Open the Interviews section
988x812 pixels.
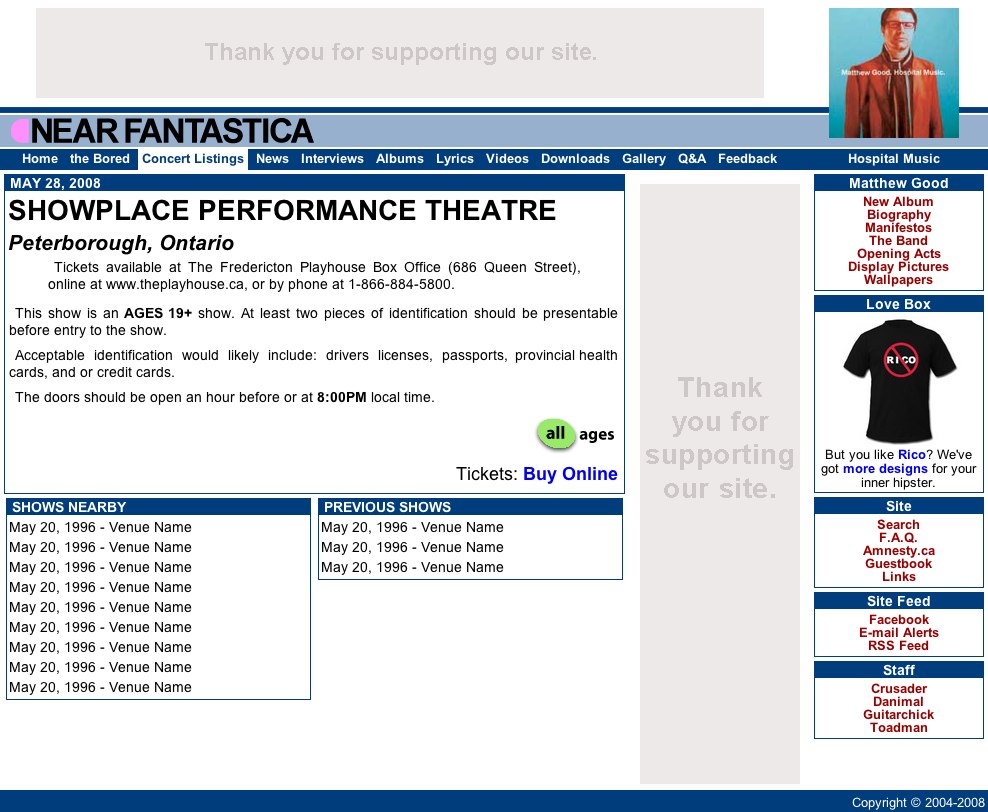click(x=332, y=159)
